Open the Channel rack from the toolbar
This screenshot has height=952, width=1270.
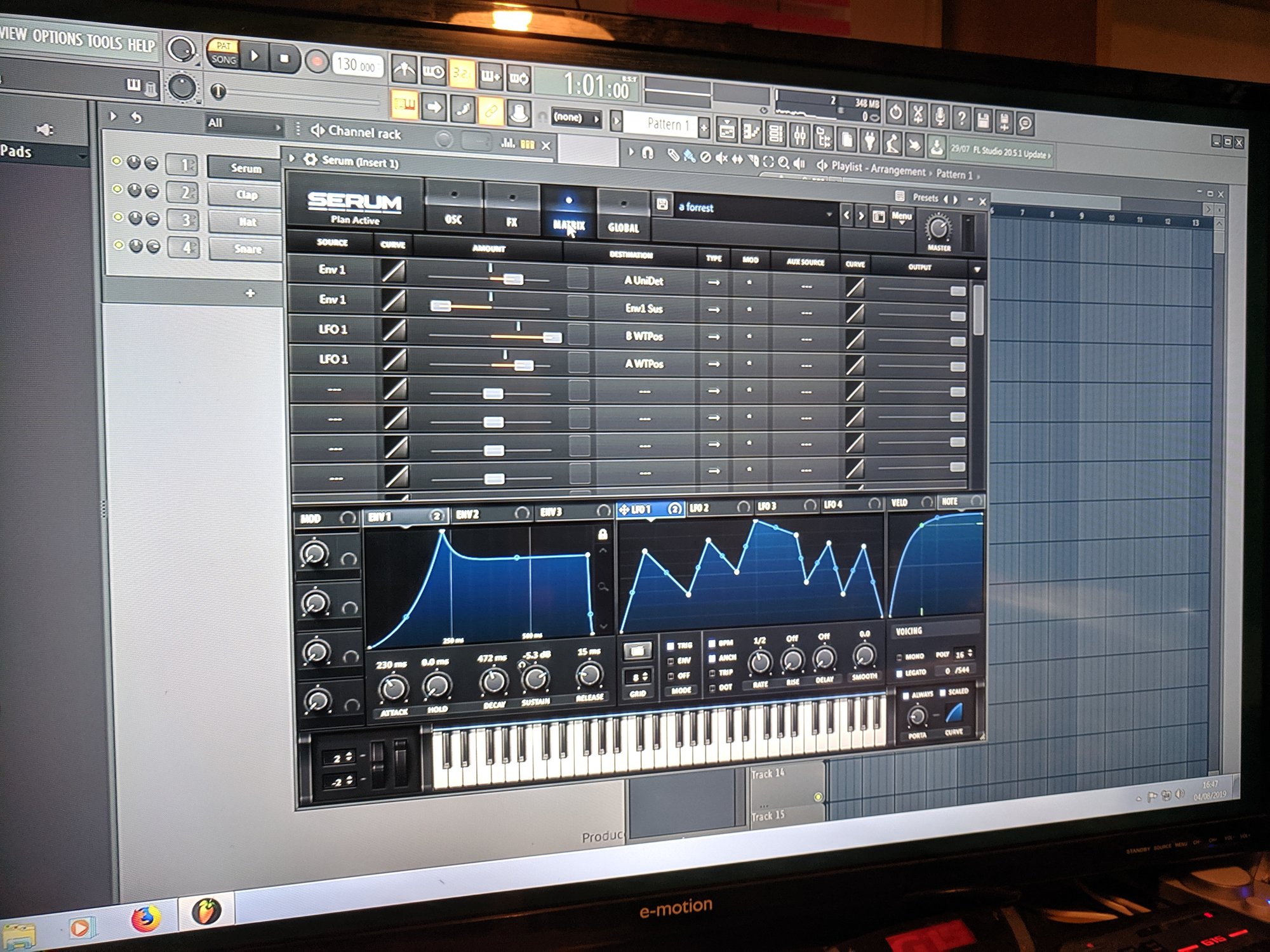tap(775, 133)
